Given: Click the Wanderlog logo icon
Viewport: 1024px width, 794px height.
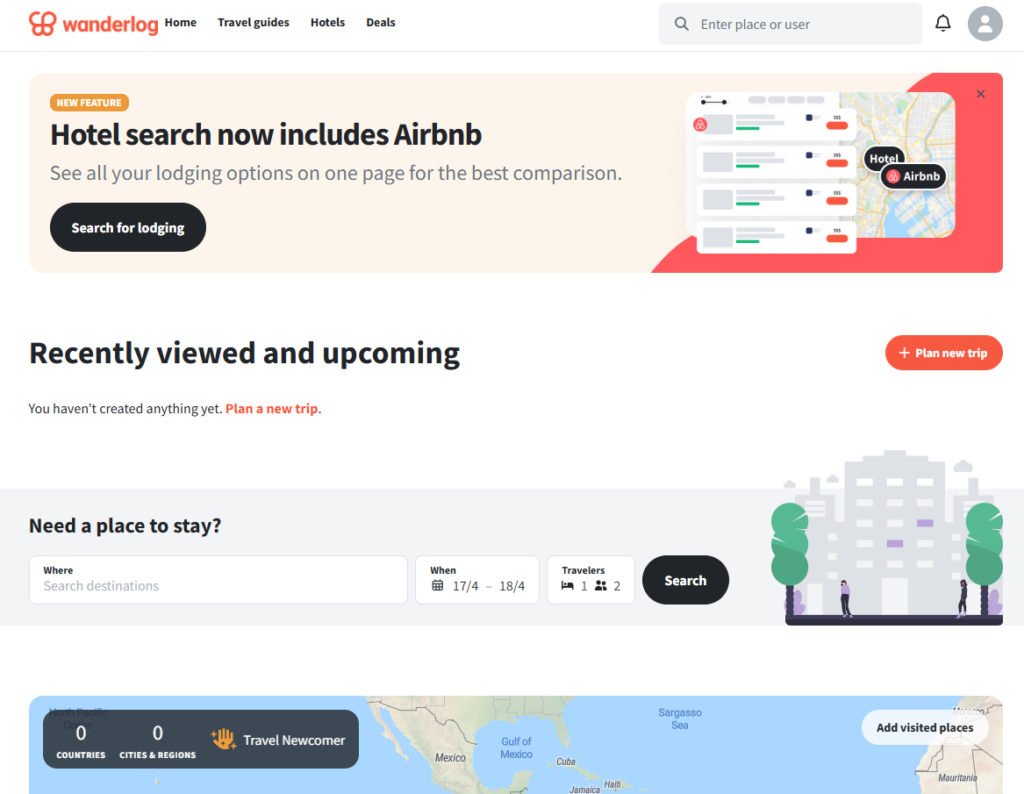Looking at the screenshot, I should [42, 23].
